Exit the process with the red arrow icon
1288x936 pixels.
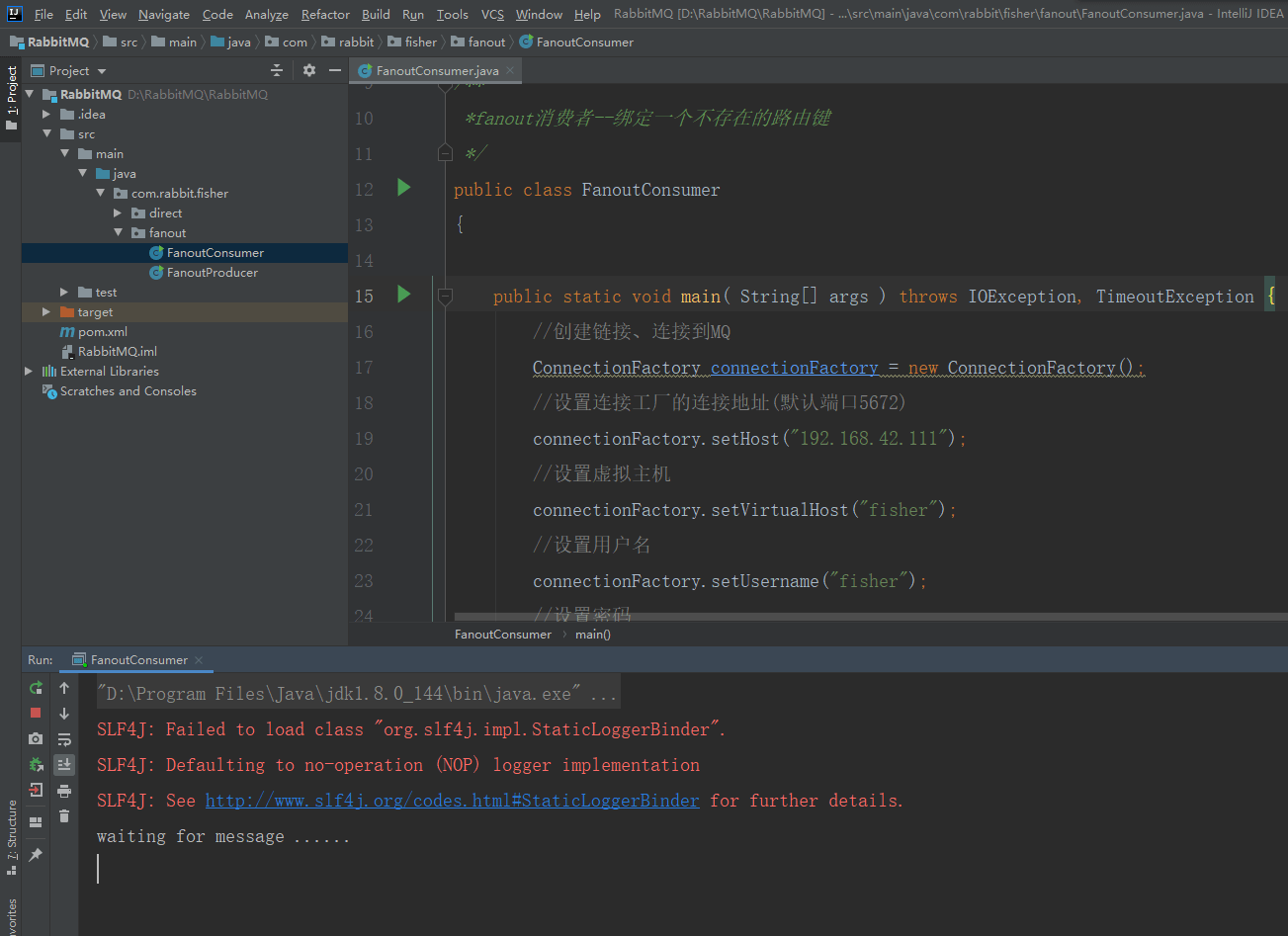tap(36, 790)
